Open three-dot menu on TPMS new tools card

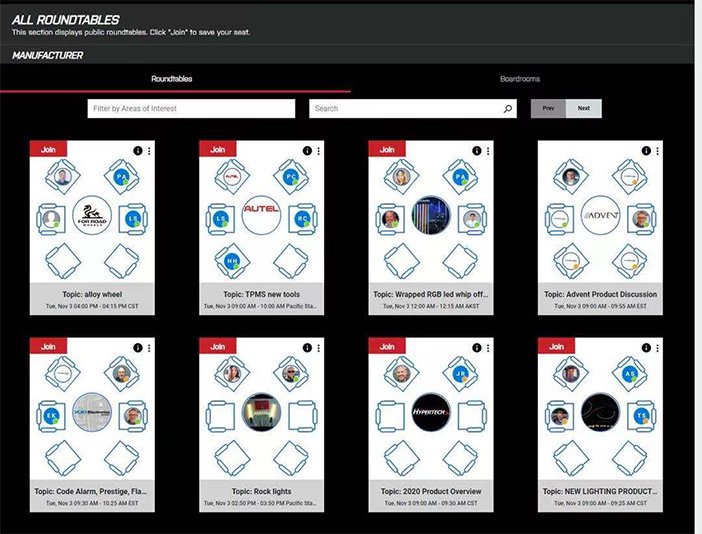319,151
